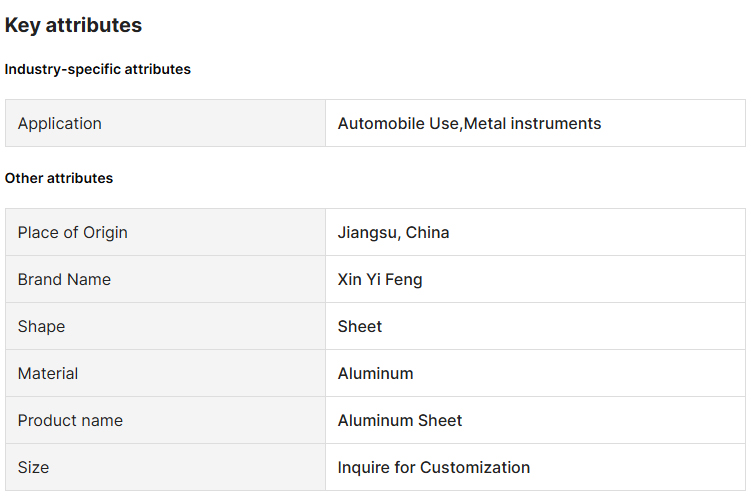755x498 pixels.
Task: Click the Key attributes heading
Action: [x=73, y=26]
